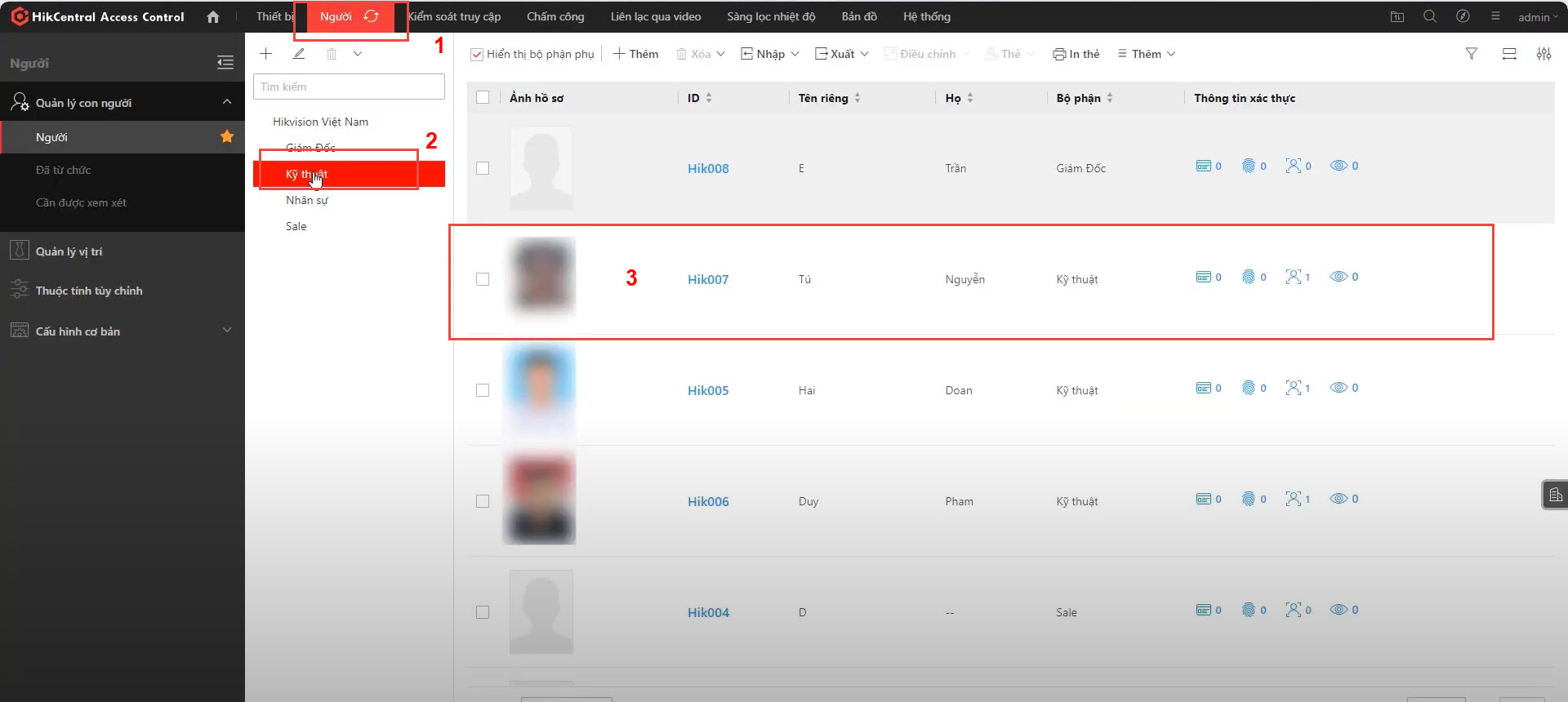This screenshot has height=702, width=1568.
Task: Open the Xuất dropdown menu
Action: 841,54
